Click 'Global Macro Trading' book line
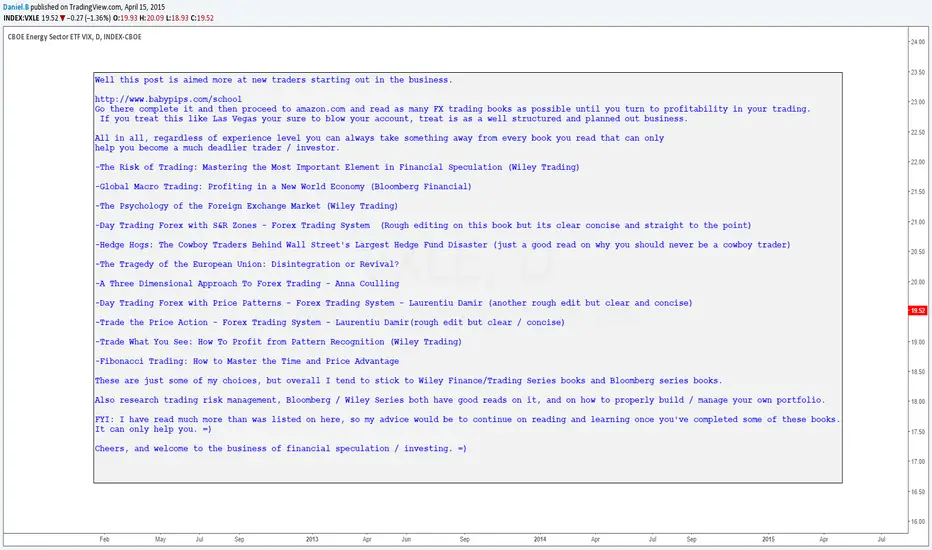 [283, 187]
